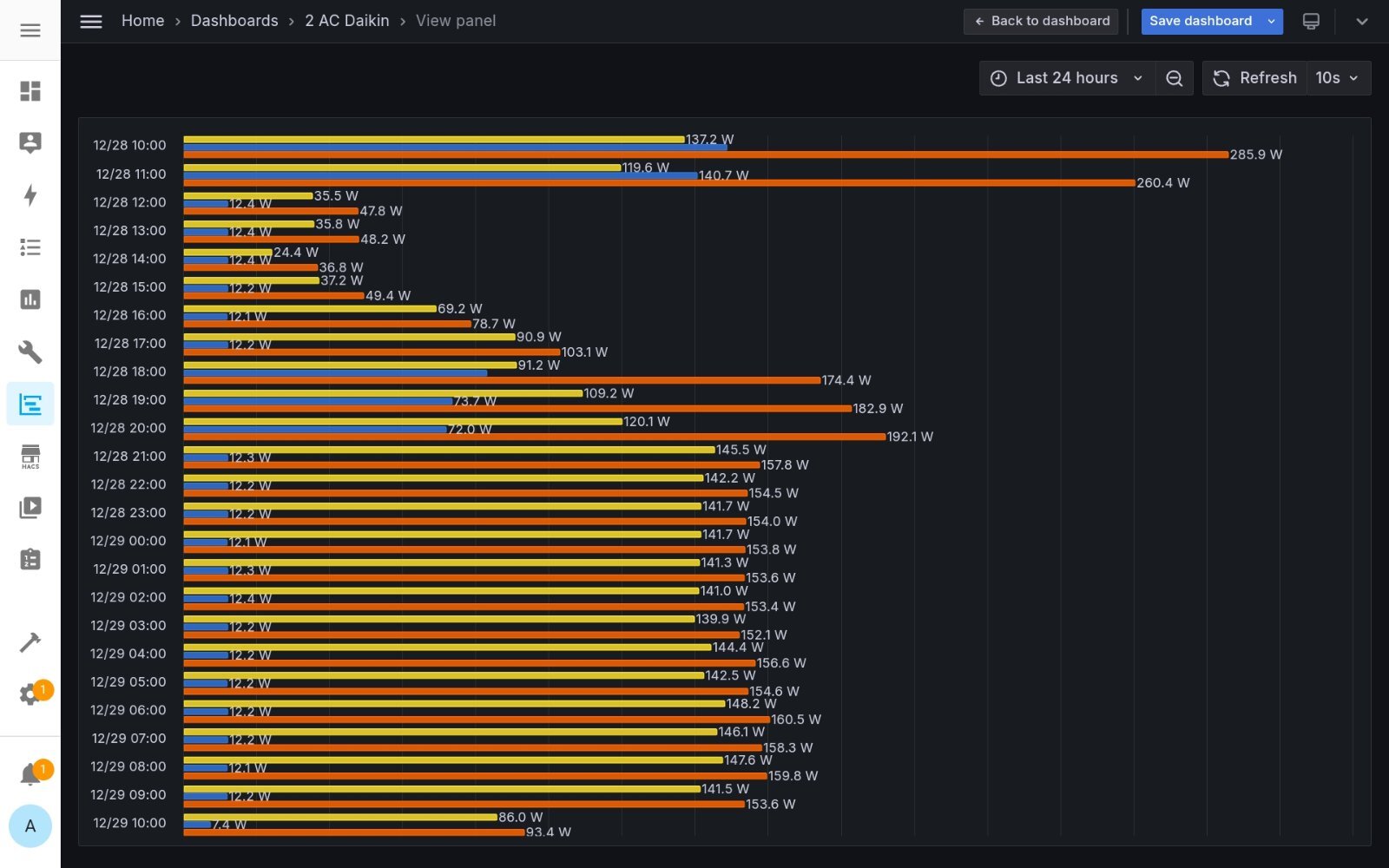Click Back to dashboard button
Image resolution: width=1389 pixels, height=868 pixels.
[x=1042, y=21]
